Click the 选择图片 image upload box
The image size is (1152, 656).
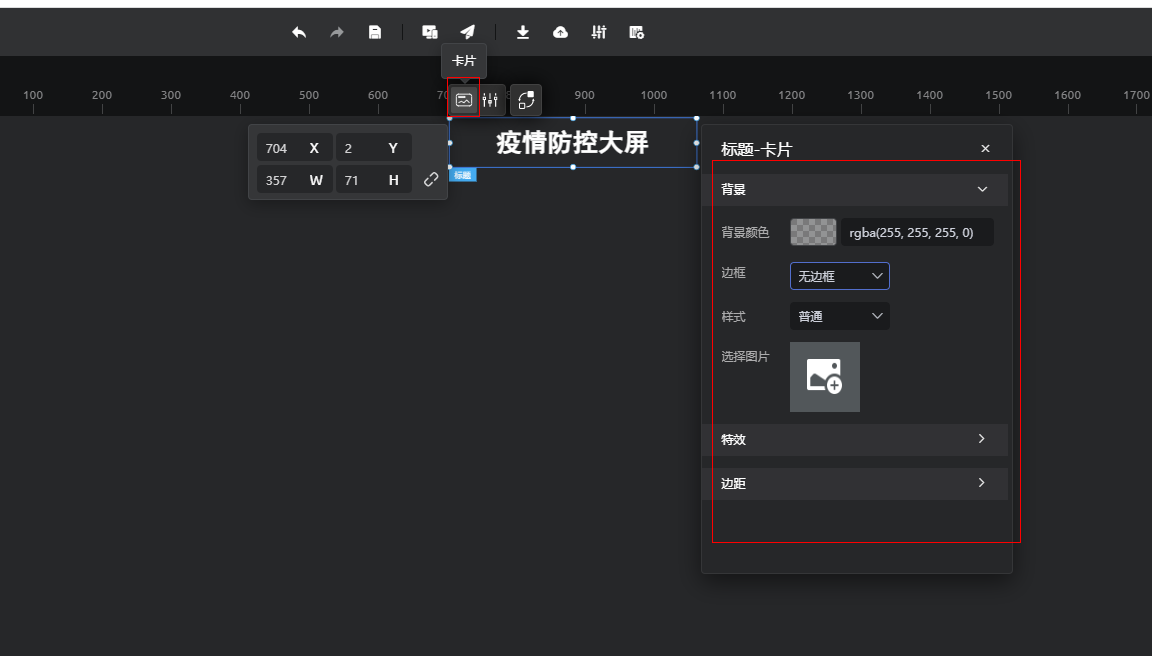(824, 377)
